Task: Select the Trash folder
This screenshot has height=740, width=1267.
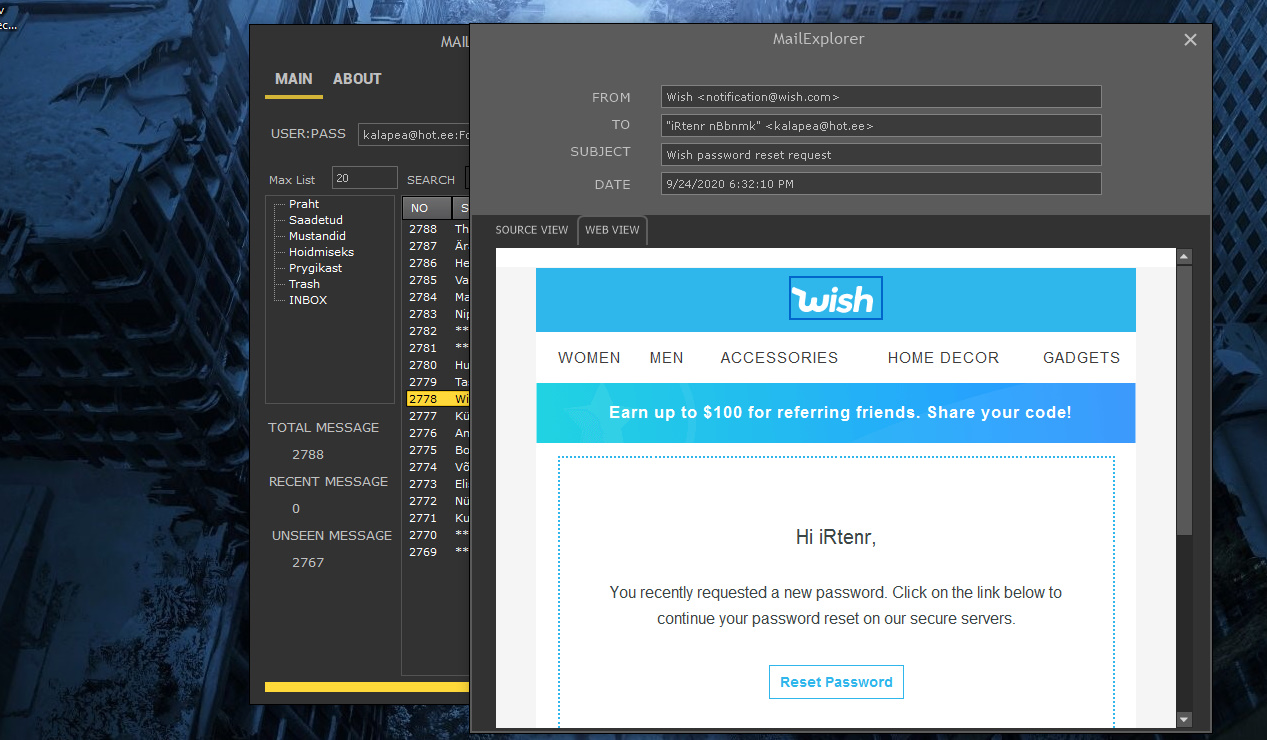Action: click(304, 284)
